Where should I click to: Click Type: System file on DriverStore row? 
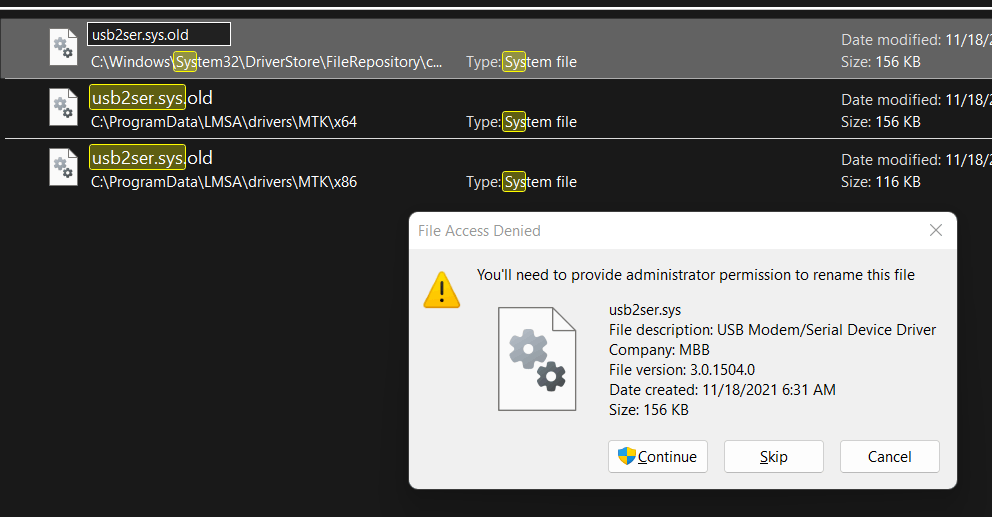tap(521, 62)
